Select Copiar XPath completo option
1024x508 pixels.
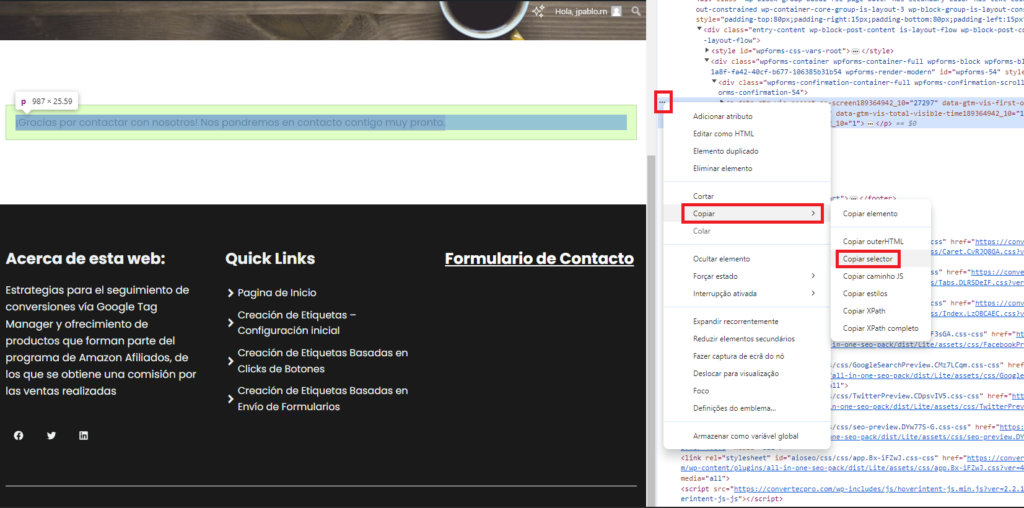880,328
